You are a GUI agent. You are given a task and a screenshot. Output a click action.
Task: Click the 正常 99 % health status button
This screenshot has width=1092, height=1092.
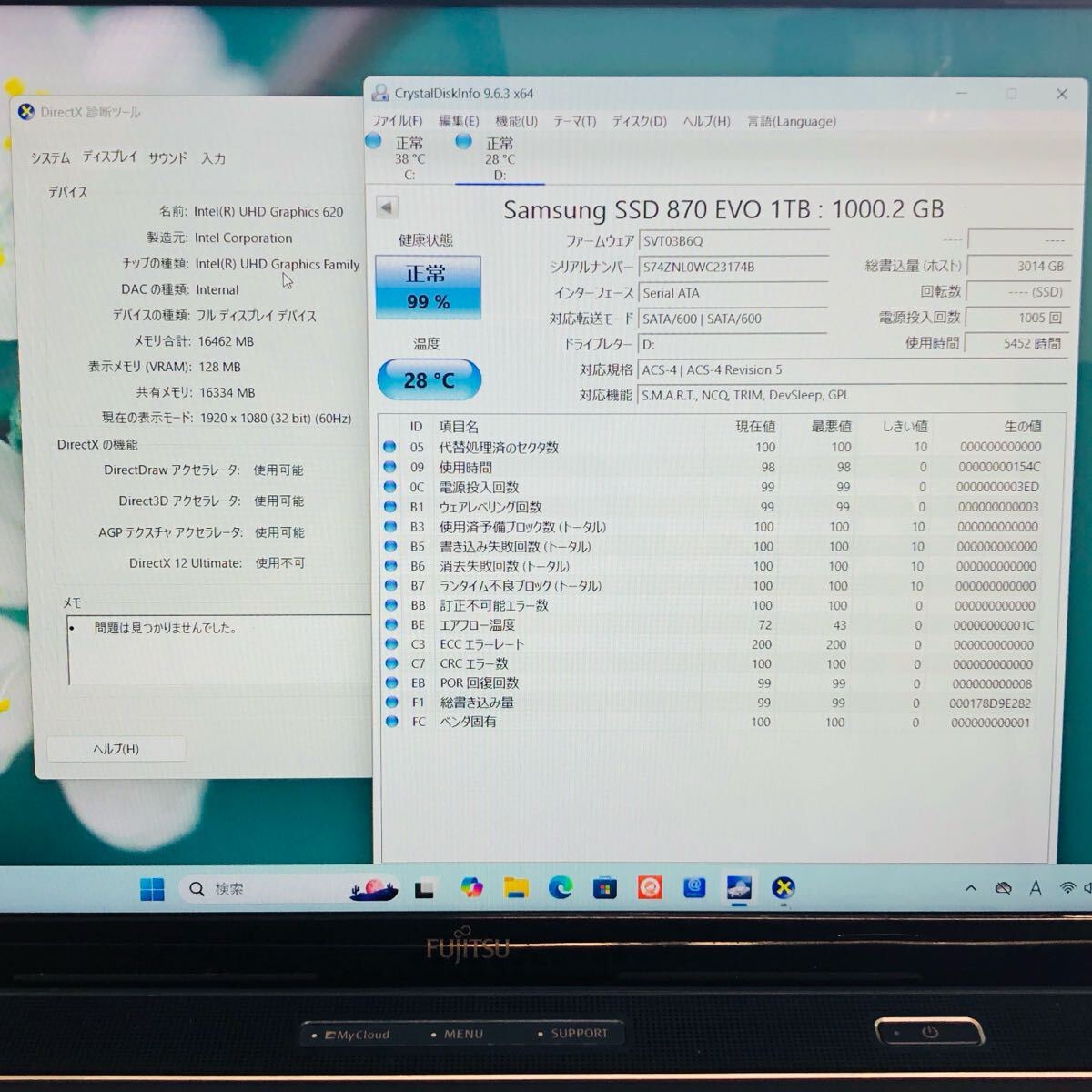(x=428, y=288)
